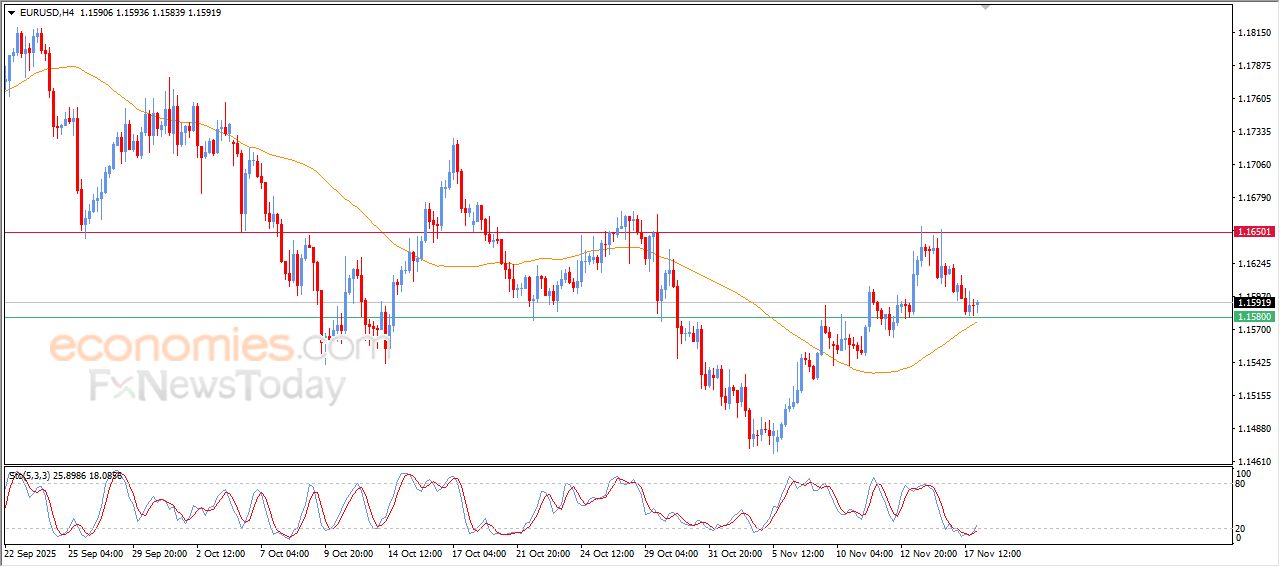Select the green 1.15800 price label
Image resolution: width=1280 pixels, height=567 pixels.
coord(1254,317)
